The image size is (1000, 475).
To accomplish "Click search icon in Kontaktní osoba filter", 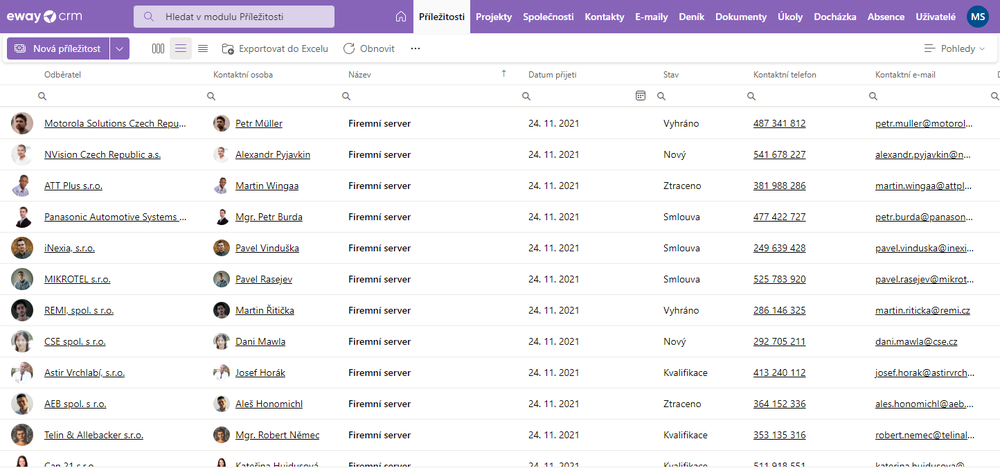I will (211, 96).
